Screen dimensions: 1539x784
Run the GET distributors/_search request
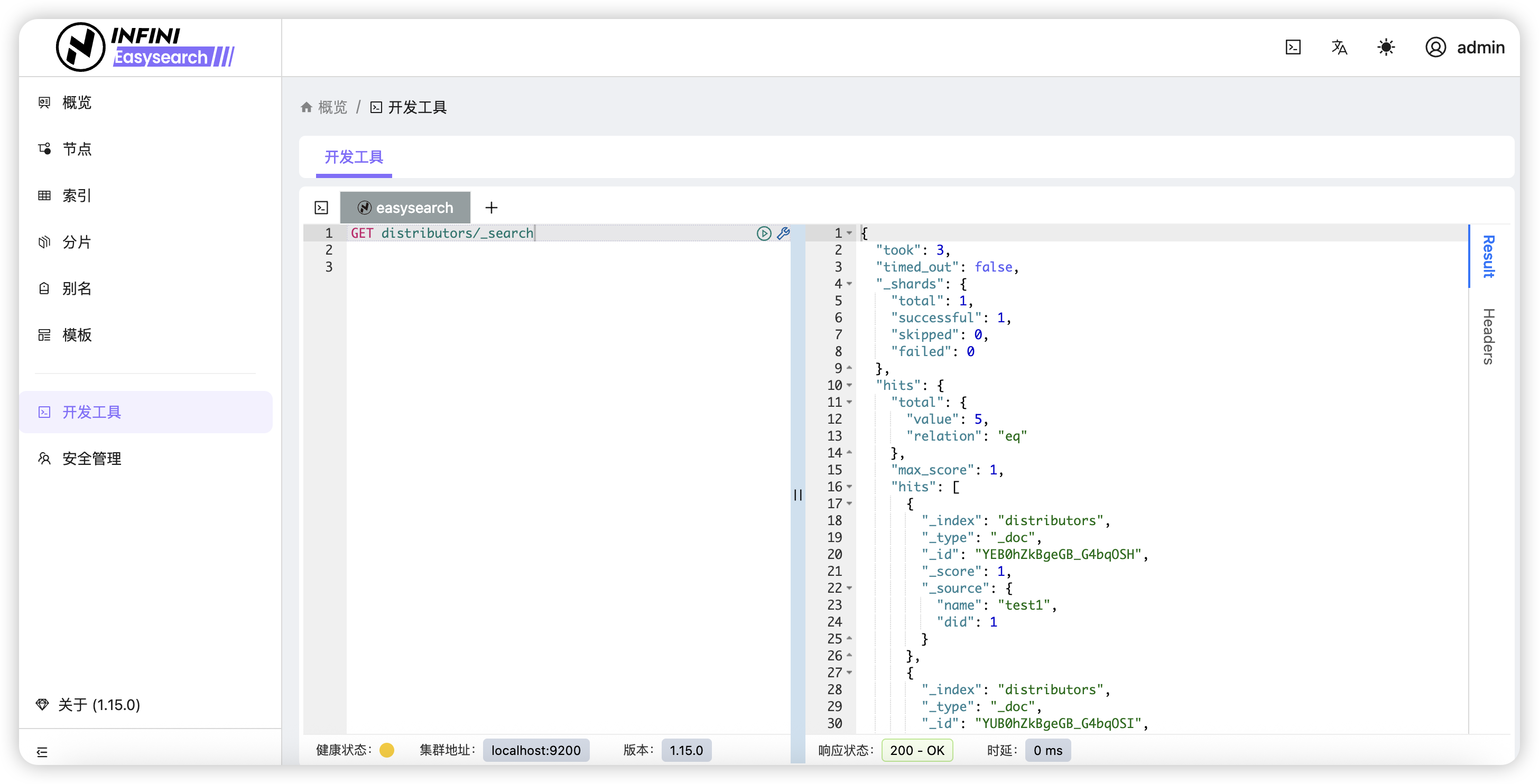764,234
